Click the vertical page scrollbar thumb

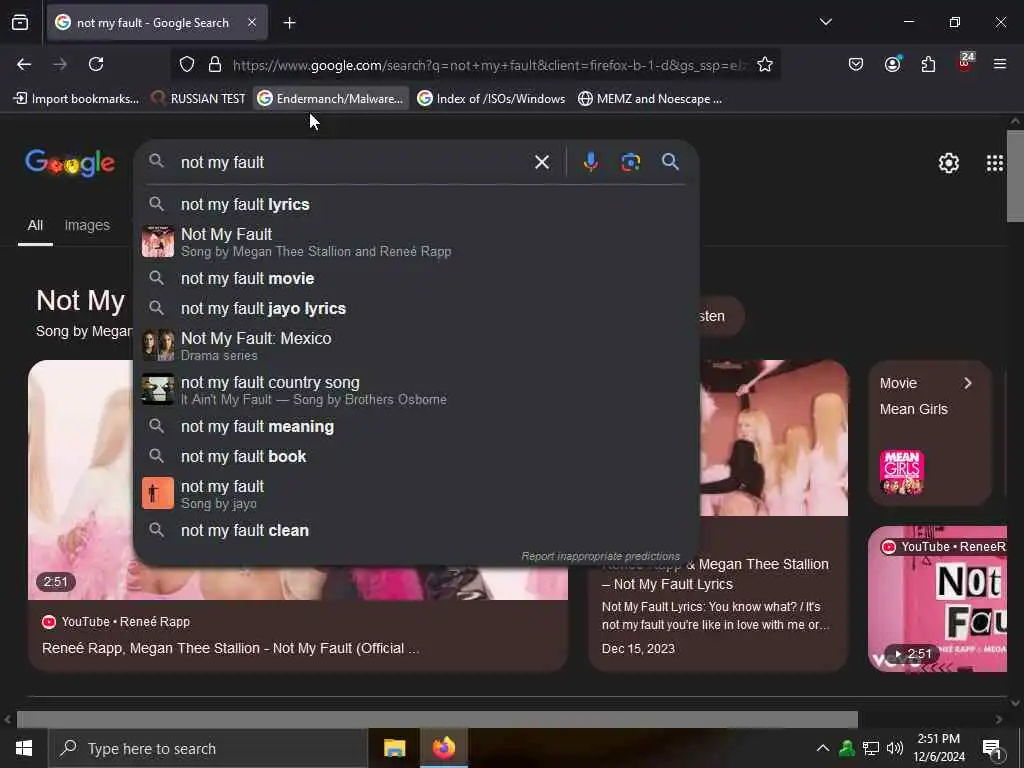click(1015, 176)
